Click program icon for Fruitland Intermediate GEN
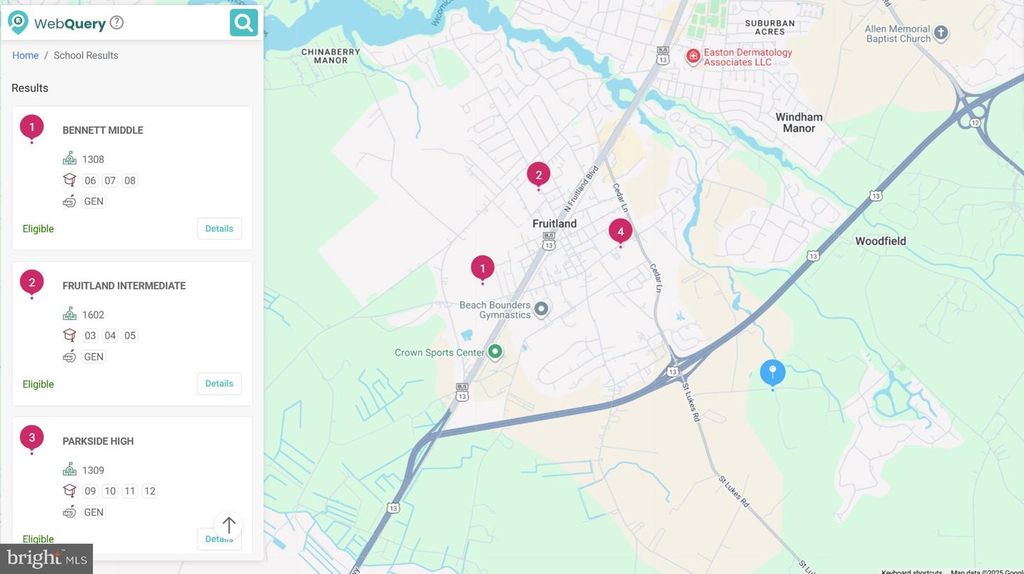 tap(69, 357)
